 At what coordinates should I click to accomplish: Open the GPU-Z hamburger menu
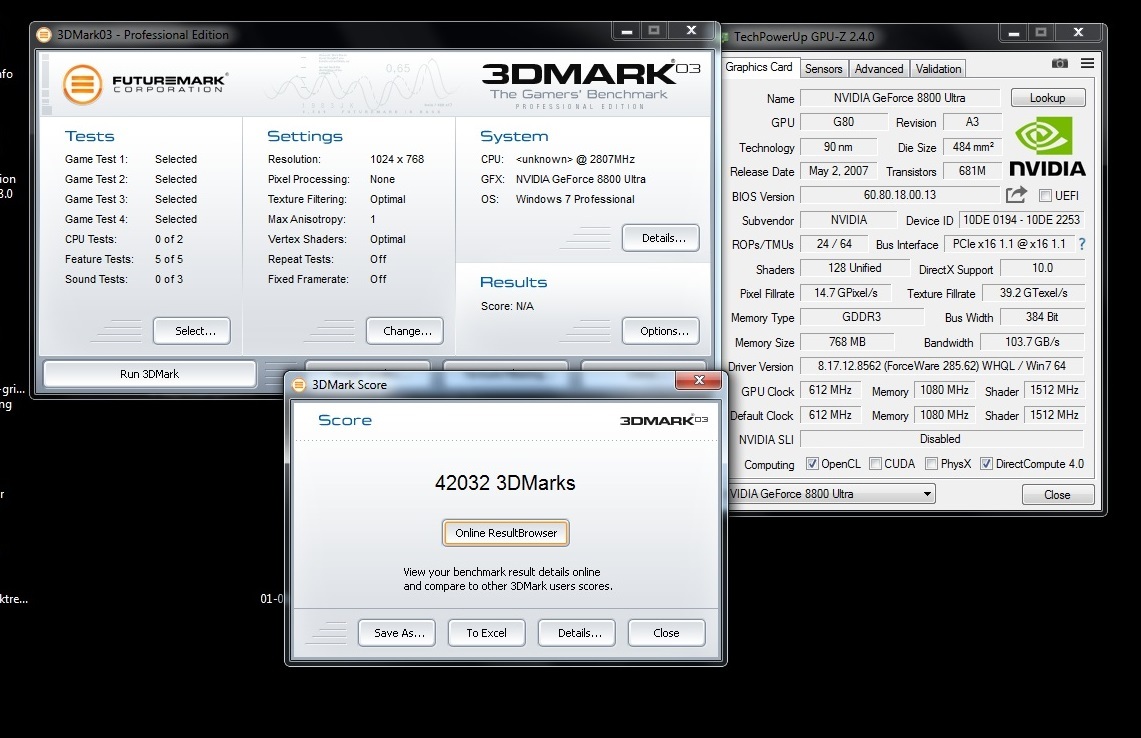pyautogui.click(x=1087, y=64)
